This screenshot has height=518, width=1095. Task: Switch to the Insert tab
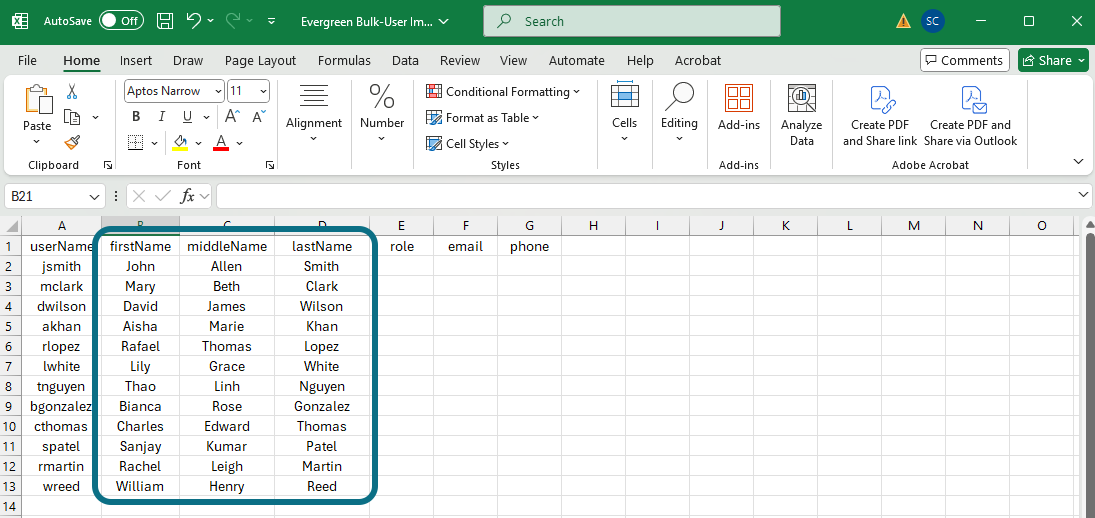tap(135, 61)
